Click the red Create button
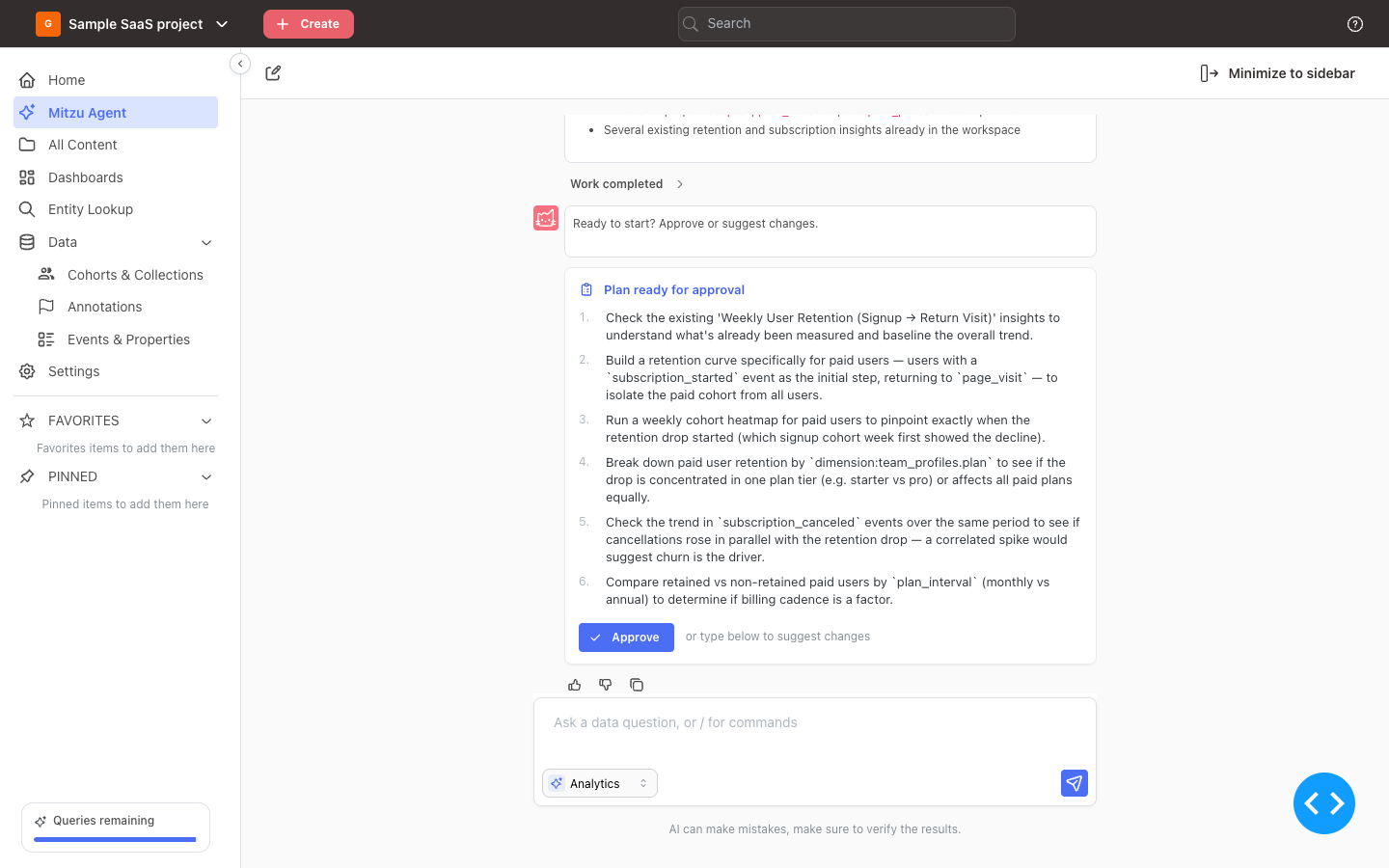Screen dimensions: 1389x868 (x=309, y=24)
